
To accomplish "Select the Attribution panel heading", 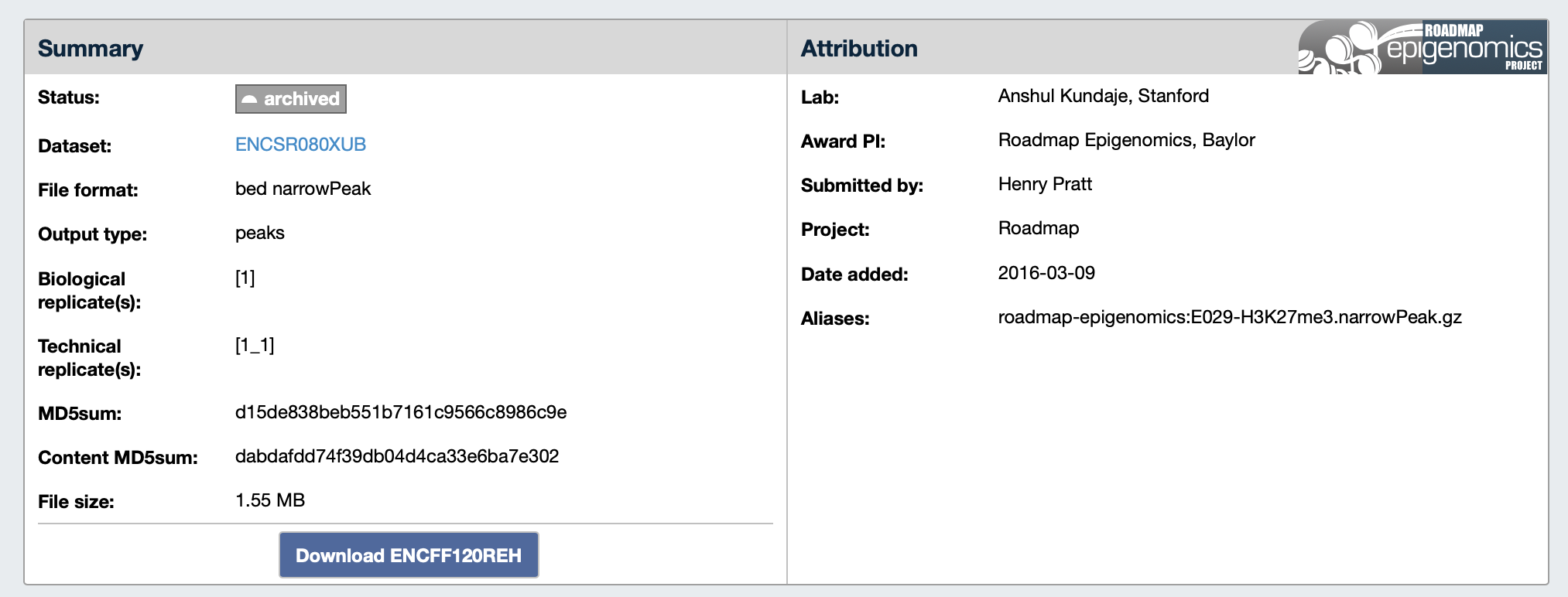I will click(x=859, y=48).
